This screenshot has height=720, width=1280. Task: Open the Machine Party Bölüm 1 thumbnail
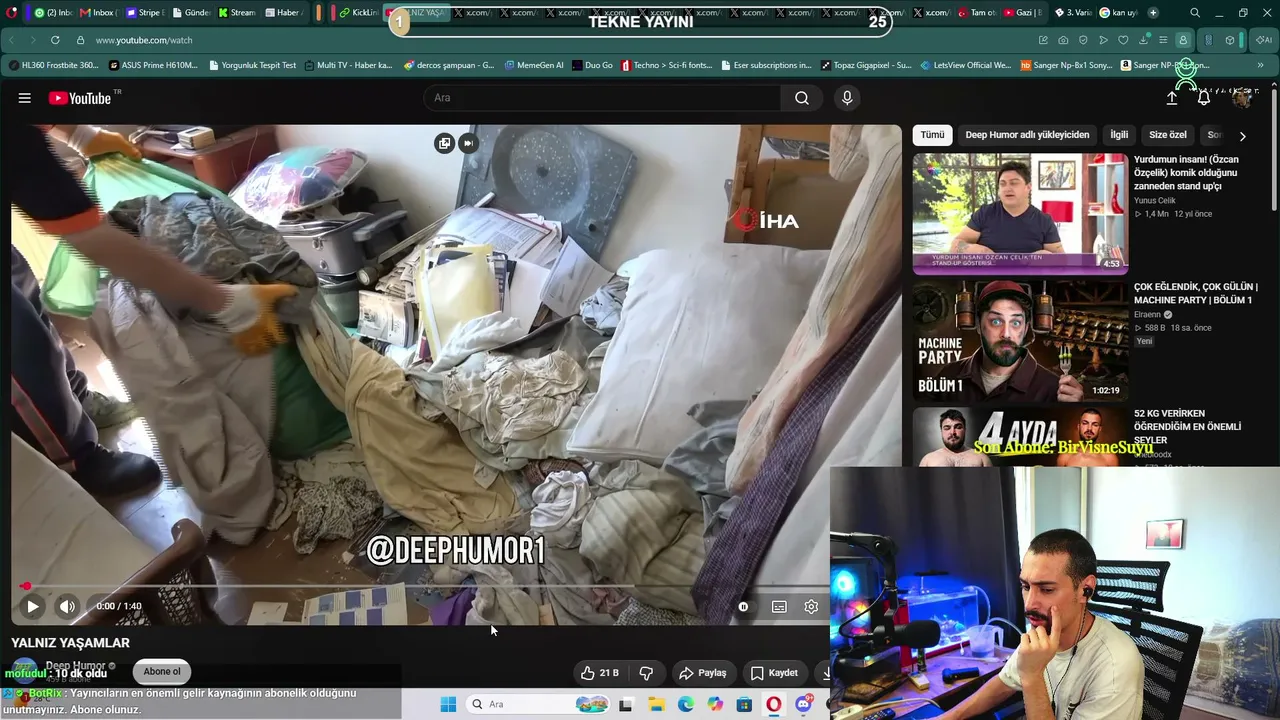[1020, 340]
